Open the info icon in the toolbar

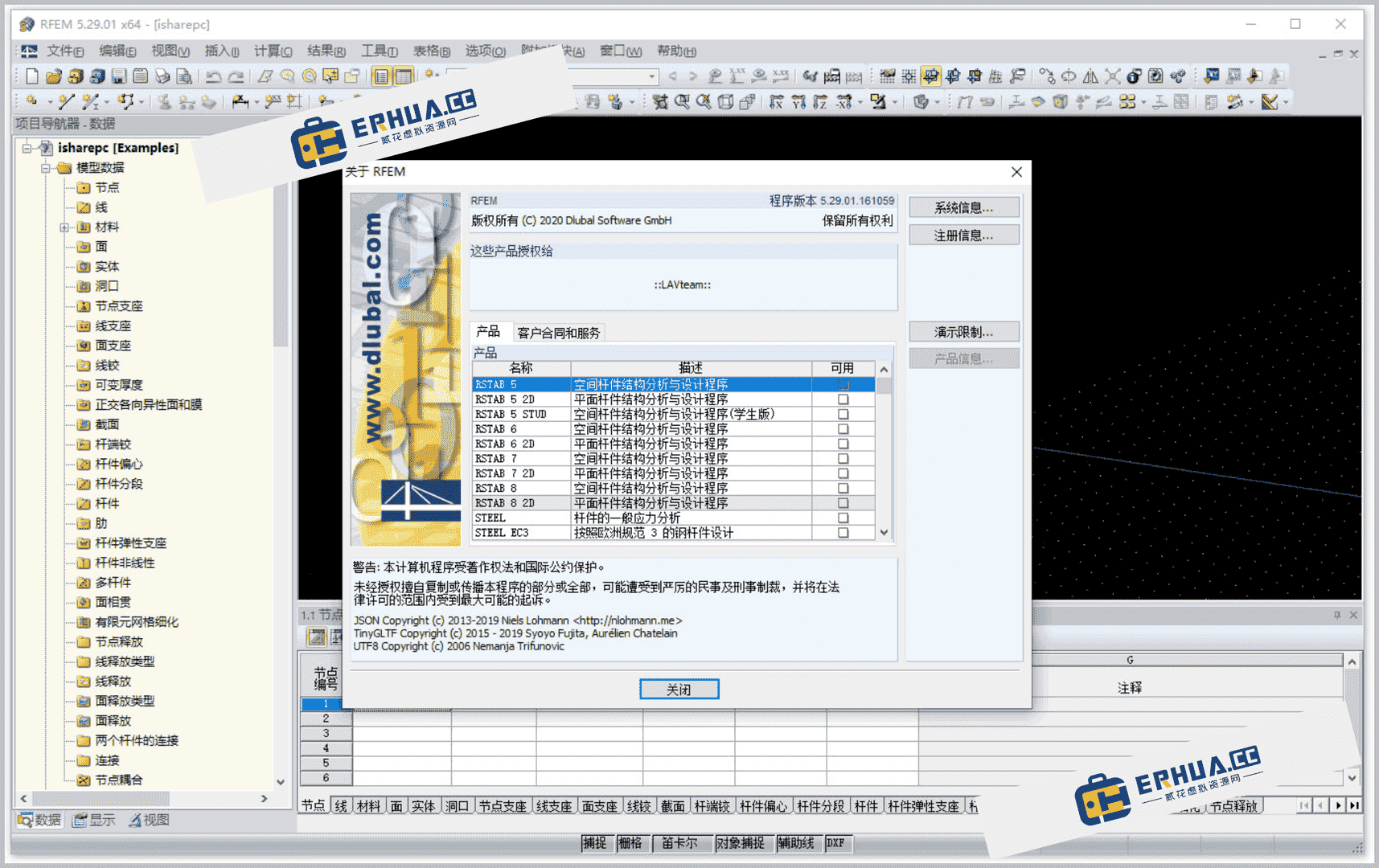coord(1134,76)
